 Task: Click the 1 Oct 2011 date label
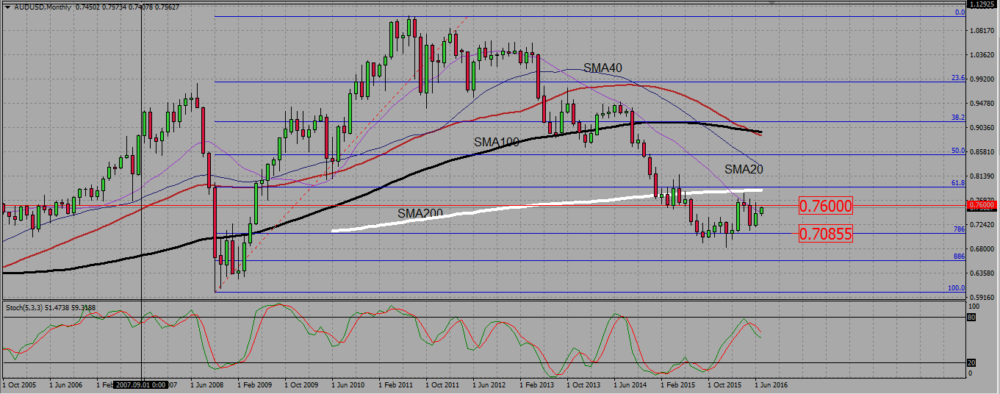pyautogui.click(x=442, y=386)
